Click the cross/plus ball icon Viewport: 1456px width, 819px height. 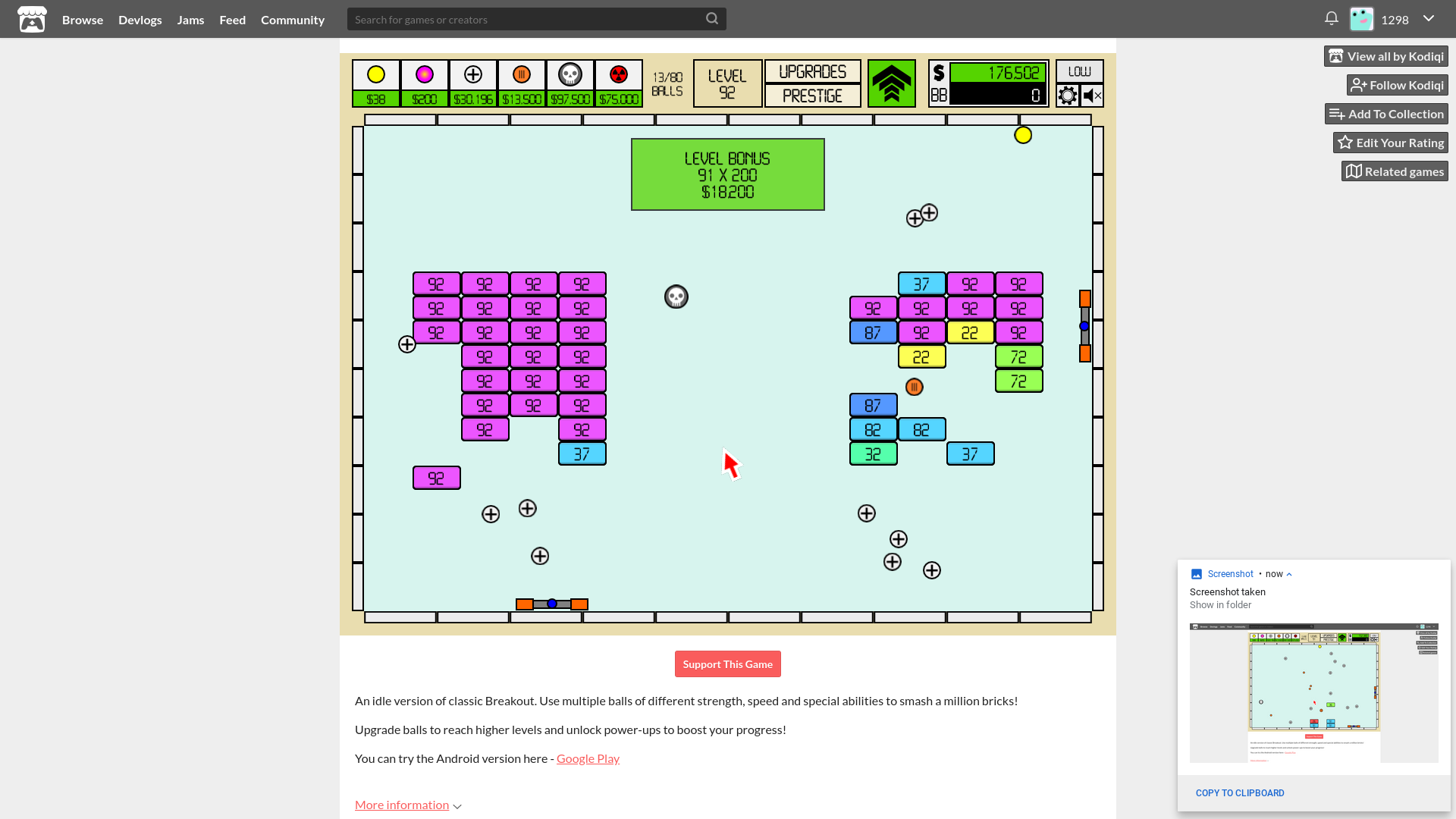[472, 75]
